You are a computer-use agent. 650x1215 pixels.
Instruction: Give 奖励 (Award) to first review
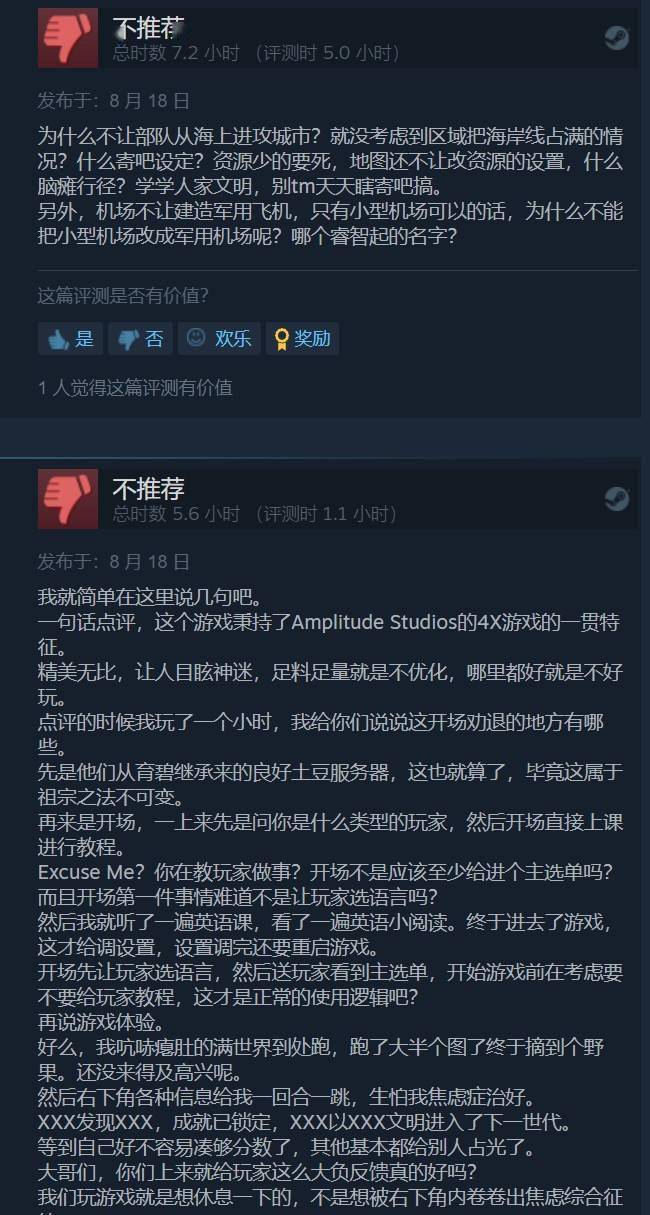click(x=302, y=338)
